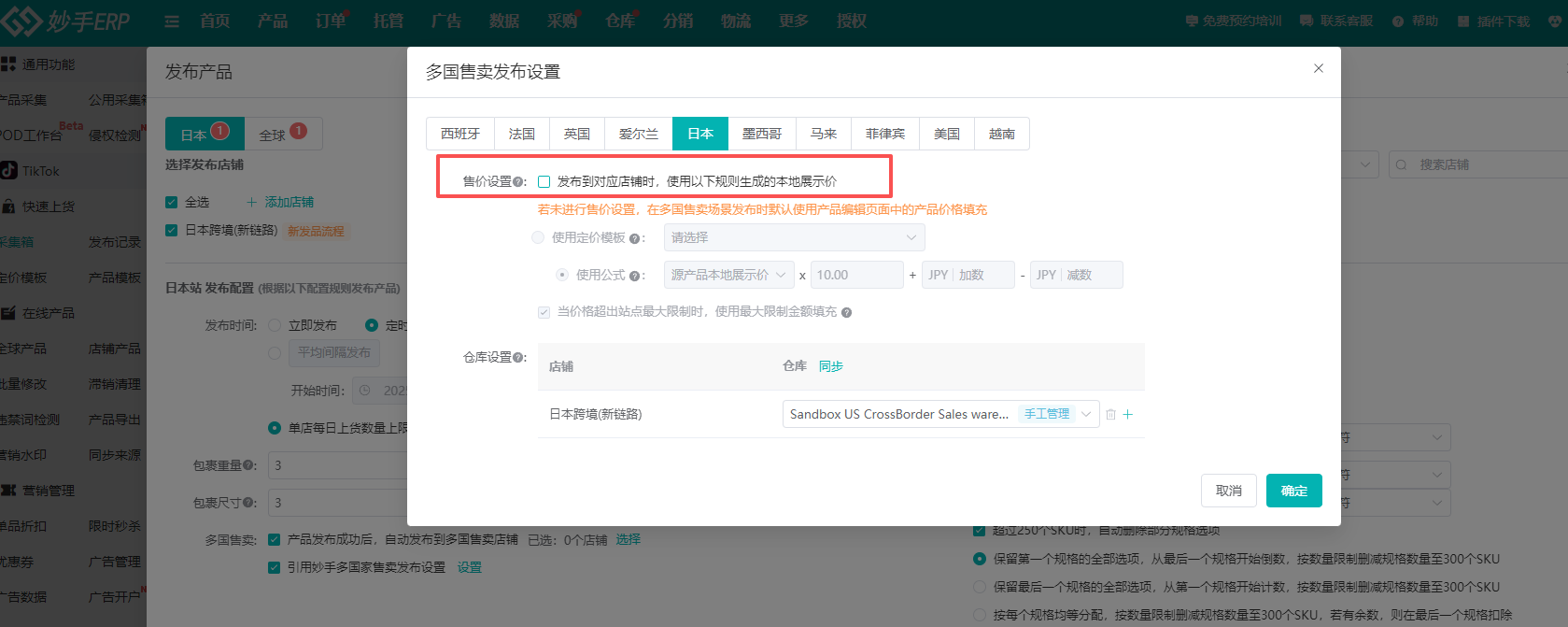
Task: Click the JPY 加数 input field
Action: pyautogui.click(x=968, y=276)
